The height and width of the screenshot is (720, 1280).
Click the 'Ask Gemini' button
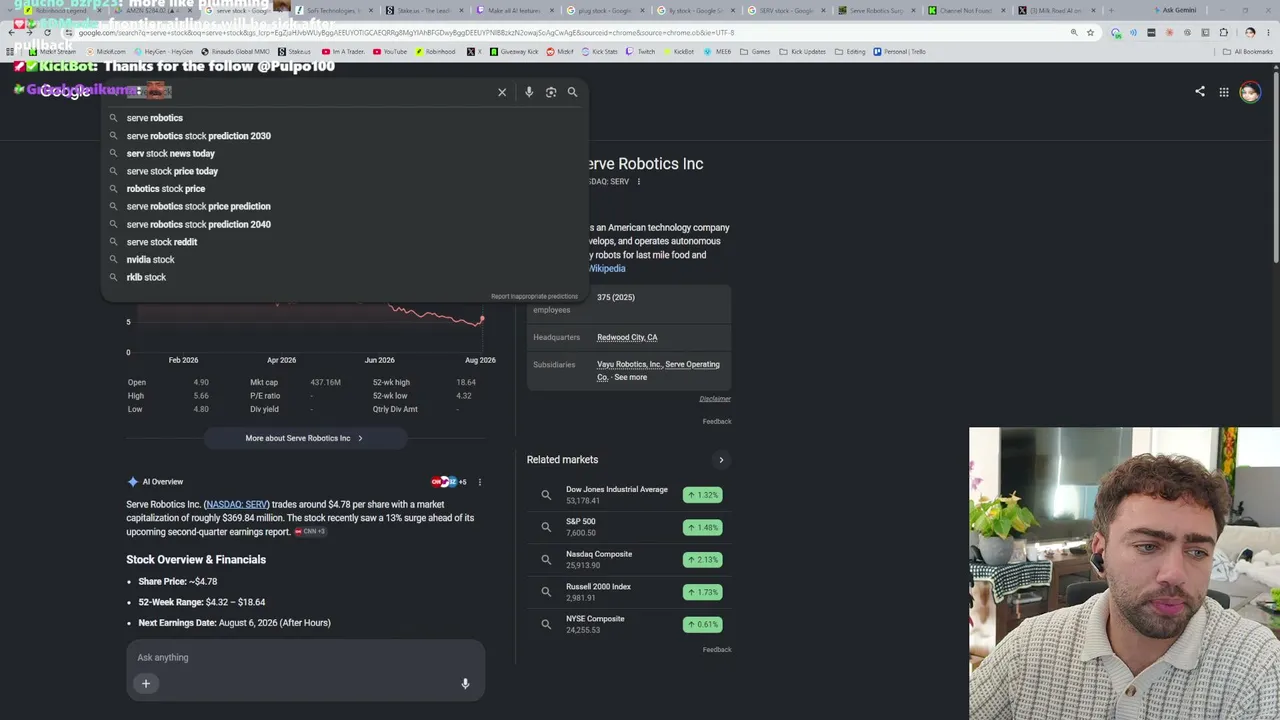(1174, 10)
